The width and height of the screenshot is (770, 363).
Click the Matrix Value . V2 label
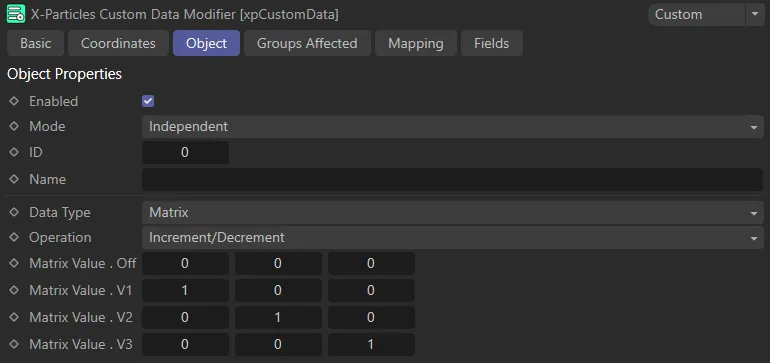[81, 317]
